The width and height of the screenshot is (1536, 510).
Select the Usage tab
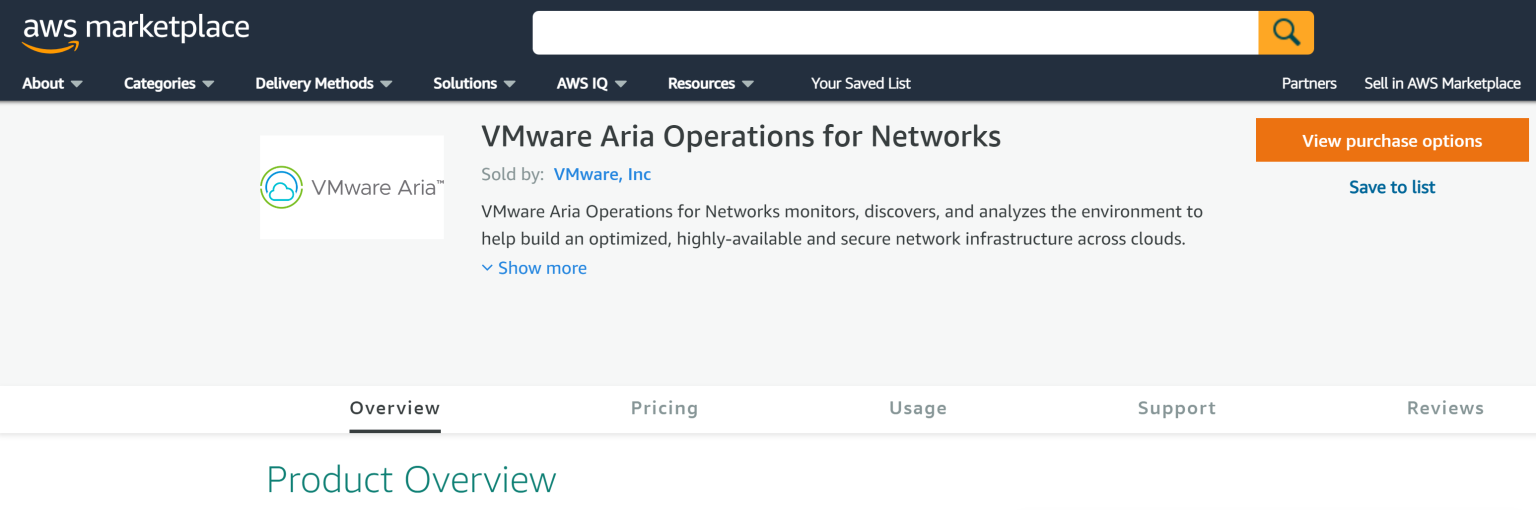(x=917, y=408)
